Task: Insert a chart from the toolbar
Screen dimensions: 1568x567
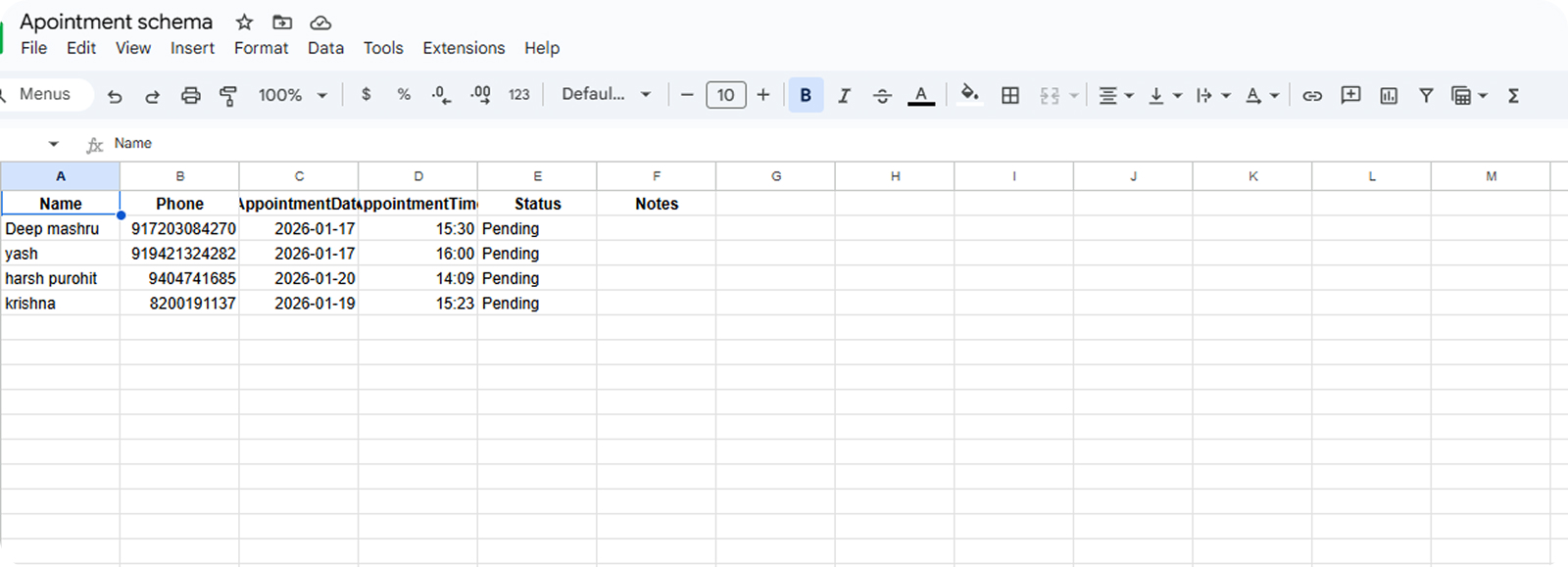Action: coord(1389,96)
